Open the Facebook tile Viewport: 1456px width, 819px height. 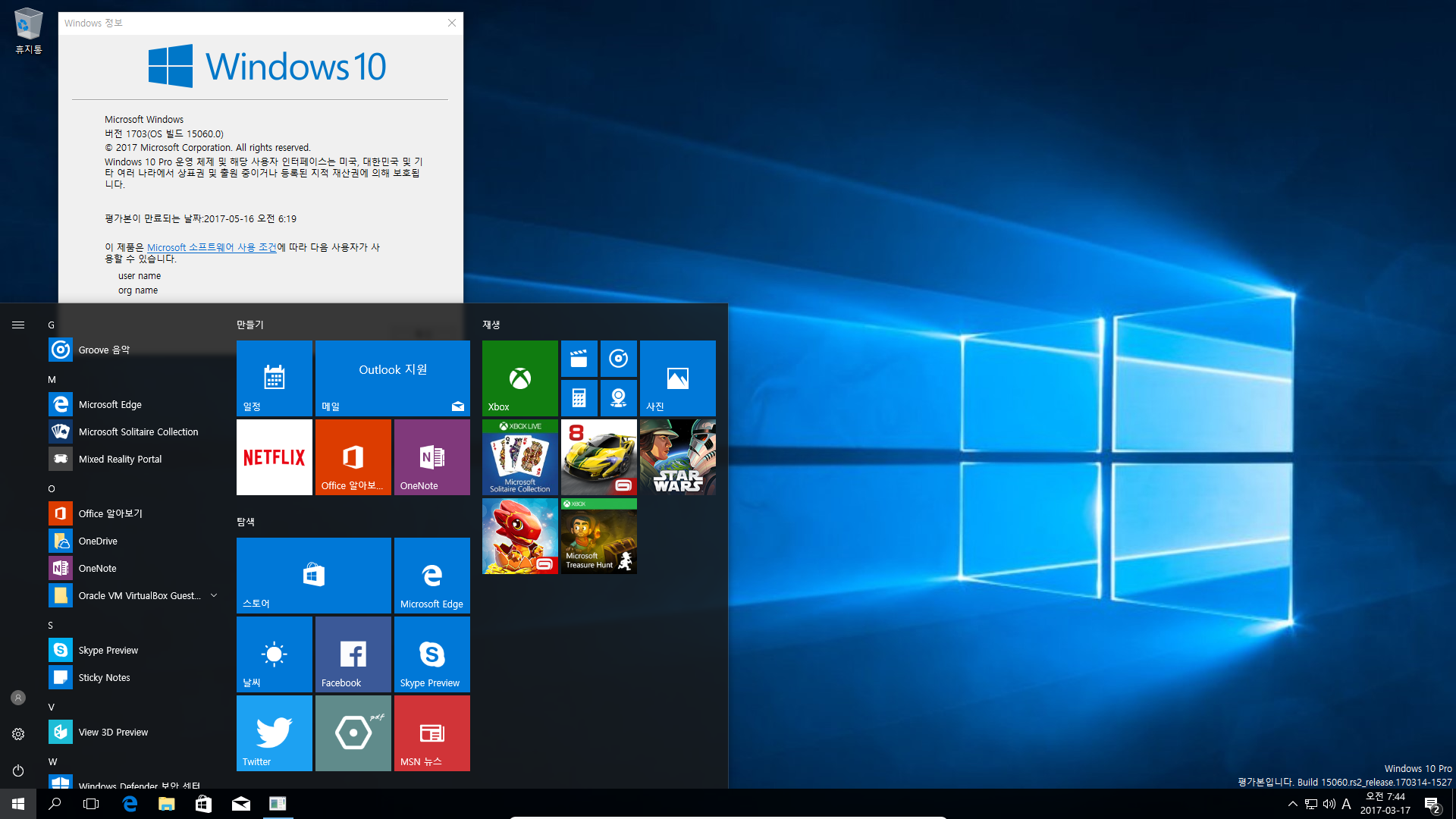353,654
